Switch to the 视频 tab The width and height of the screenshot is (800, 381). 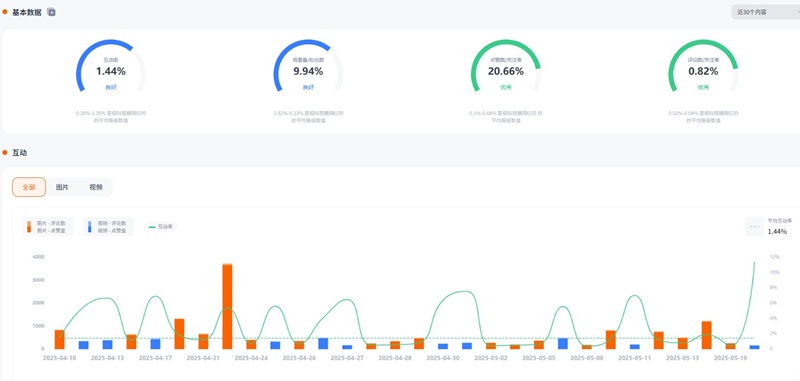(96, 187)
